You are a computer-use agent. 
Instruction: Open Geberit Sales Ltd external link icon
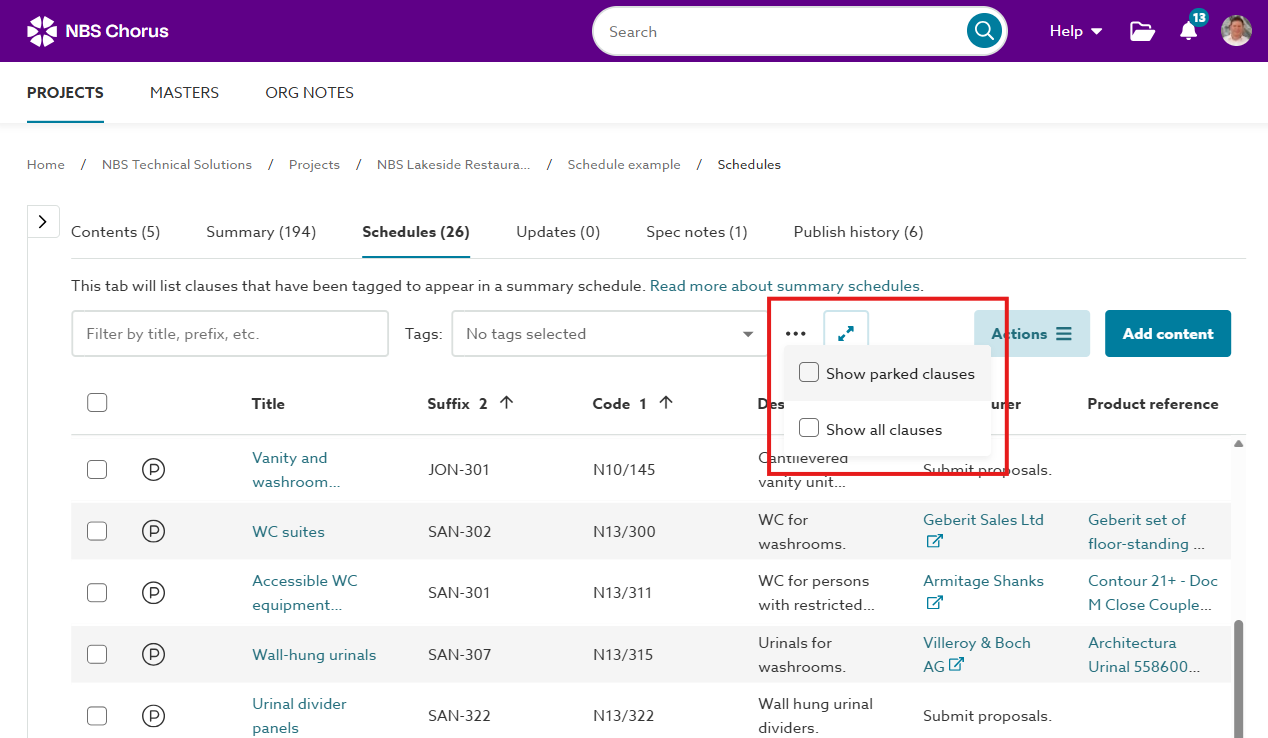934,541
